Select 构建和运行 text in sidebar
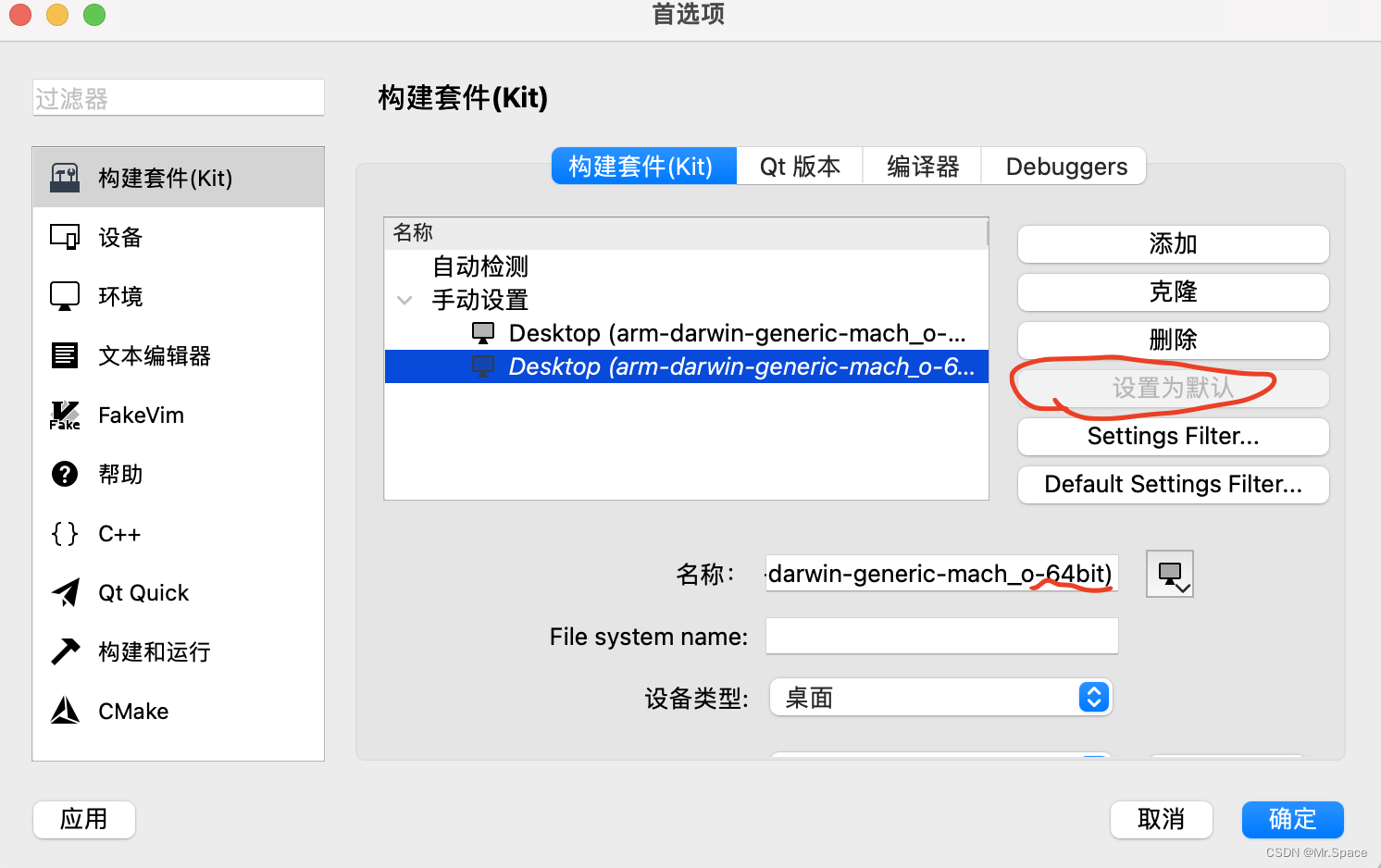 tap(155, 652)
